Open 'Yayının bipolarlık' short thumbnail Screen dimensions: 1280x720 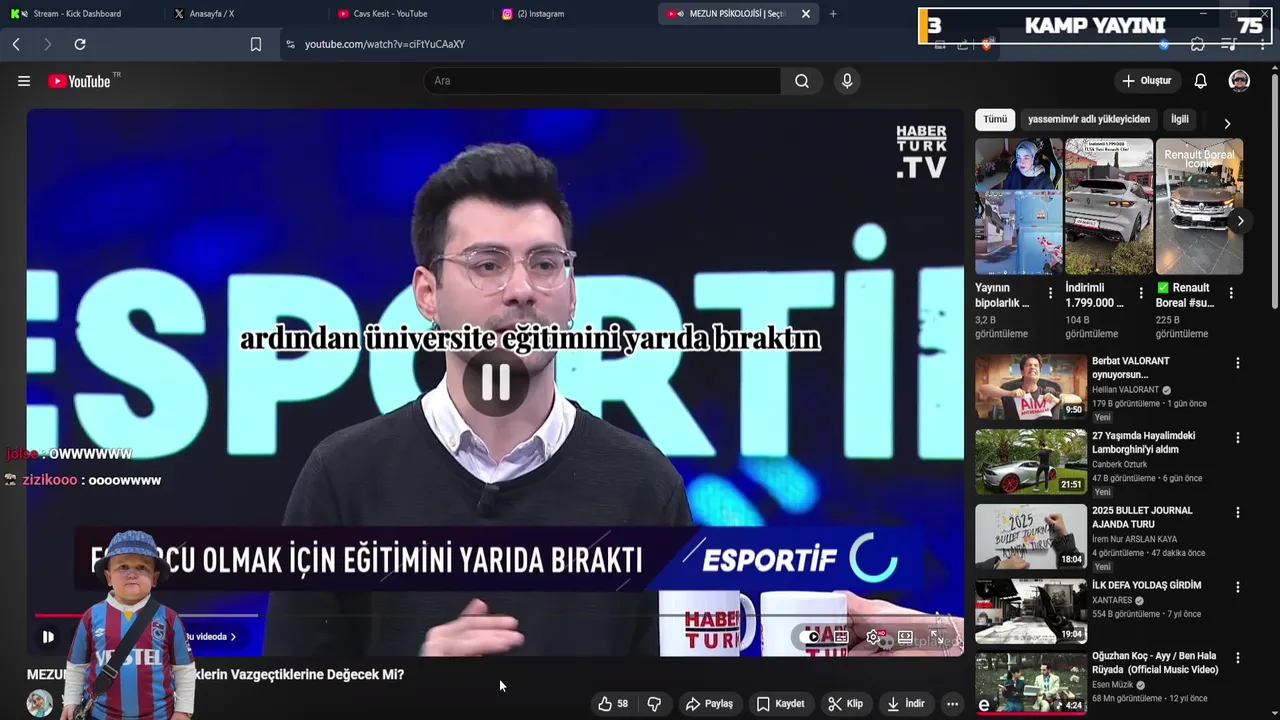click(1019, 206)
